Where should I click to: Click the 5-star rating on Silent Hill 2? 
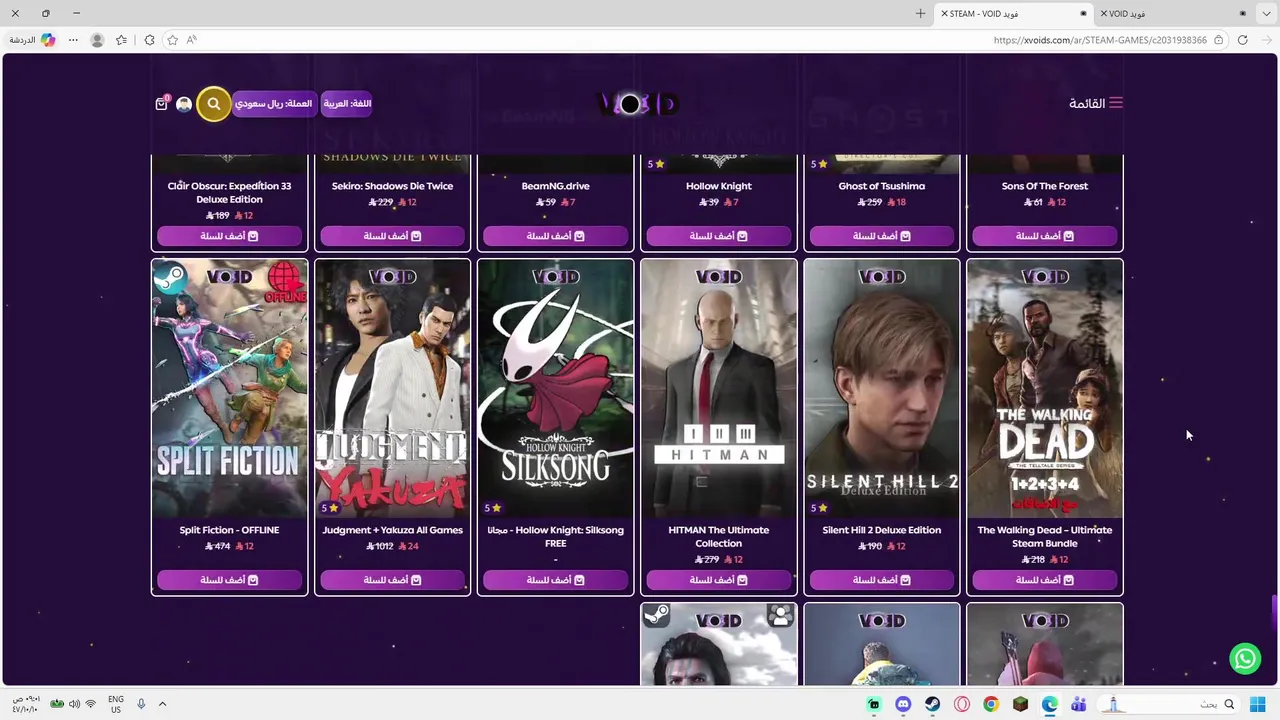point(819,508)
